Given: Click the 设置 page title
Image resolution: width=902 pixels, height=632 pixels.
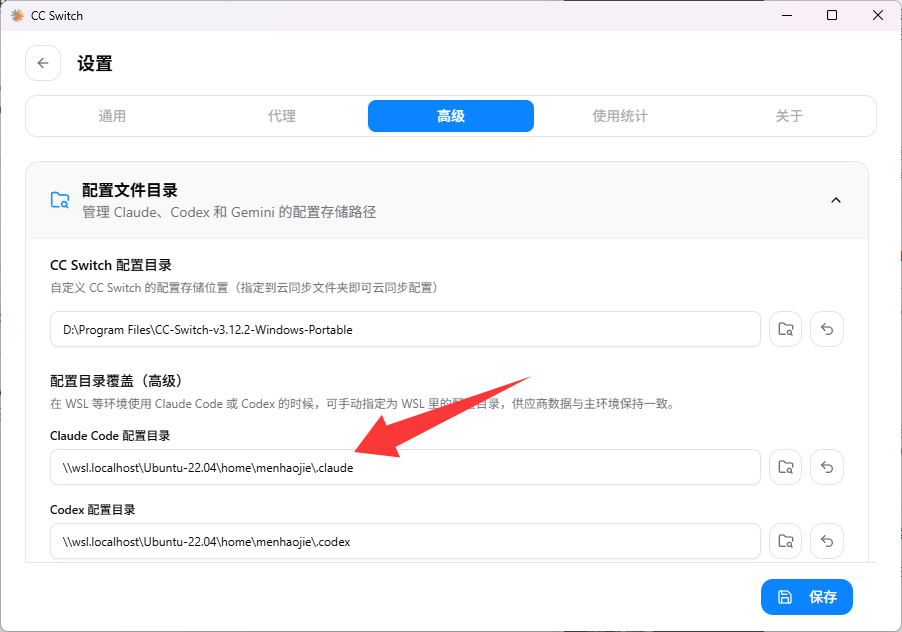Looking at the screenshot, I should pos(95,63).
